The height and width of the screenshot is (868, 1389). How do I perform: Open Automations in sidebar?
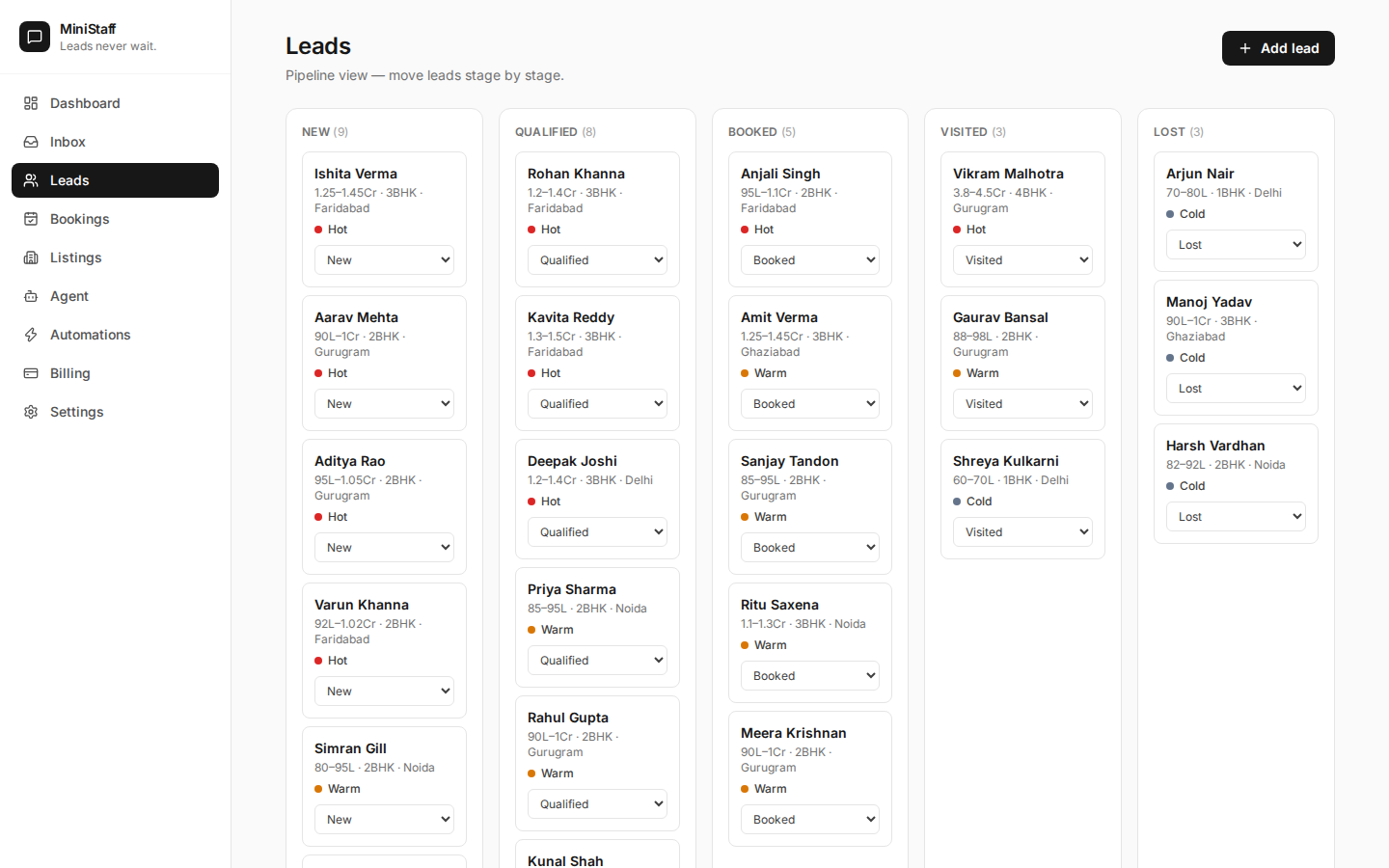pyautogui.click(x=115, y=335)
